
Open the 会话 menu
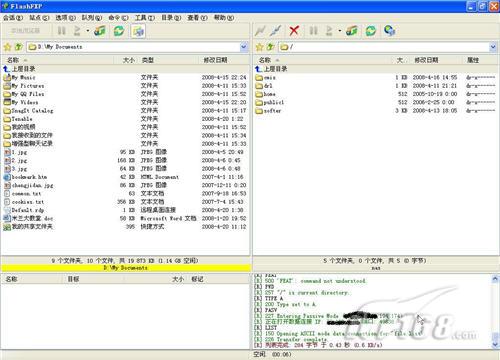pyautogui.click(x=13, y=18)
